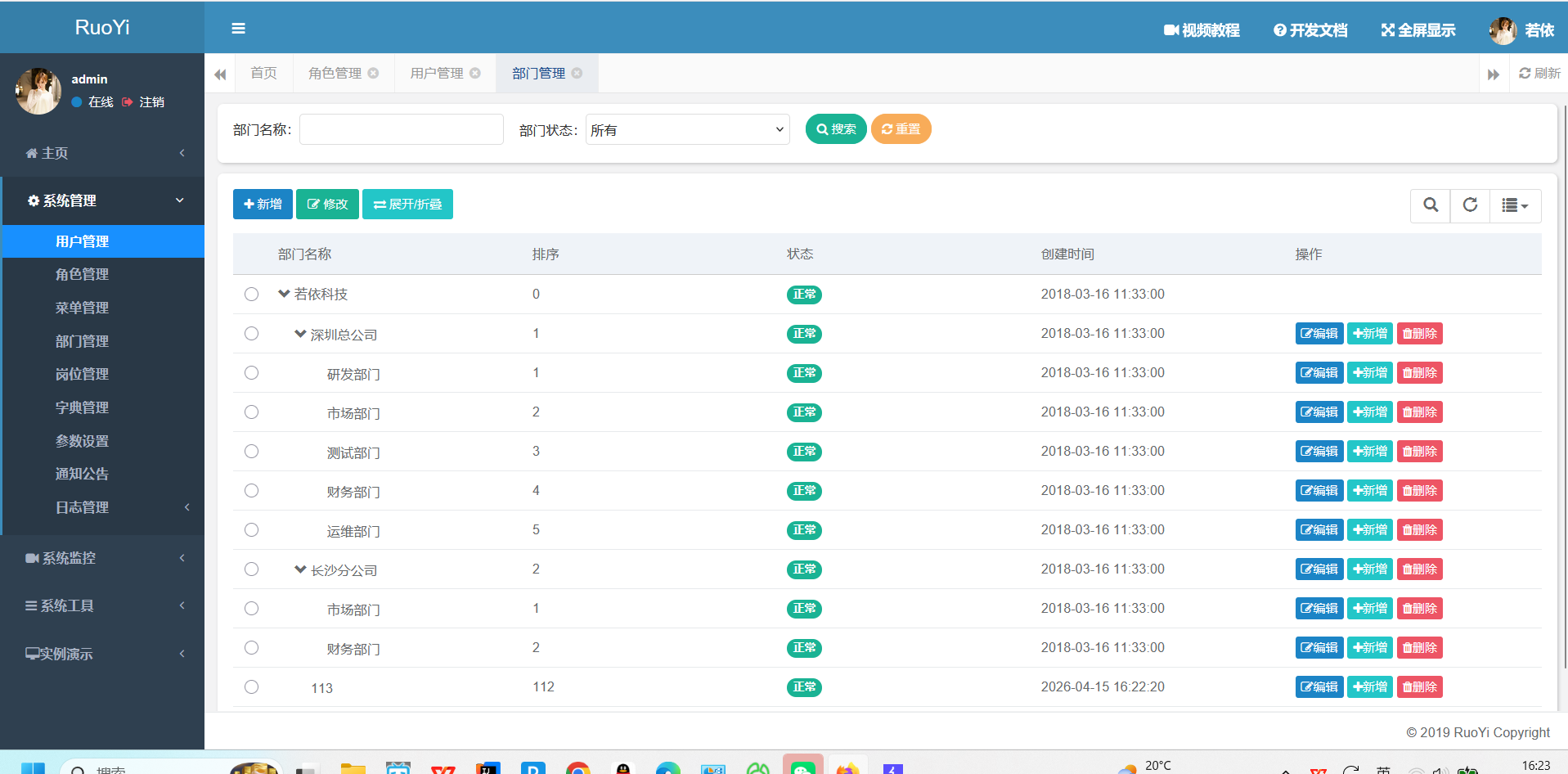
Task: Collapse the 系统管理 sidebar menu
Action: tap(103, 200)
